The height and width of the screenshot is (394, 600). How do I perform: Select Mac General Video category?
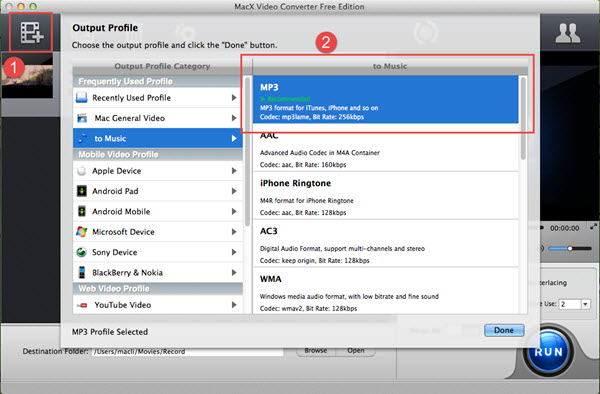158,118
